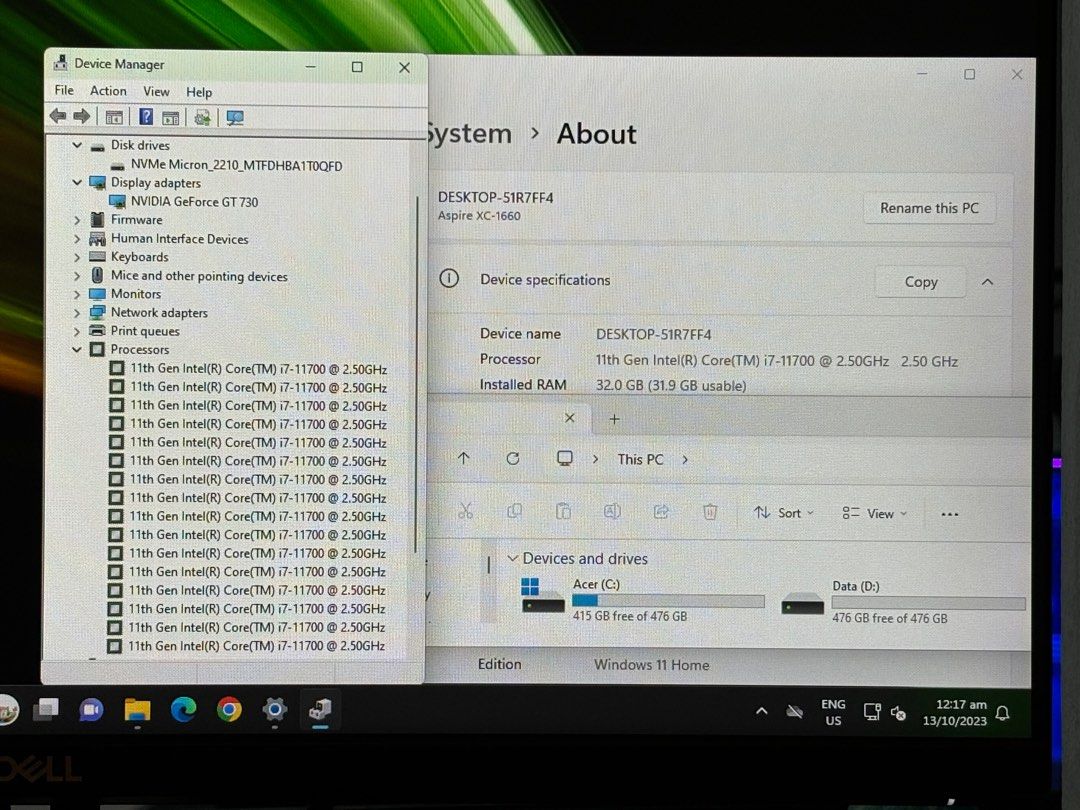Click Scan for hardware changes toolbar icon
1080x810 pixels.
(235, 117)
